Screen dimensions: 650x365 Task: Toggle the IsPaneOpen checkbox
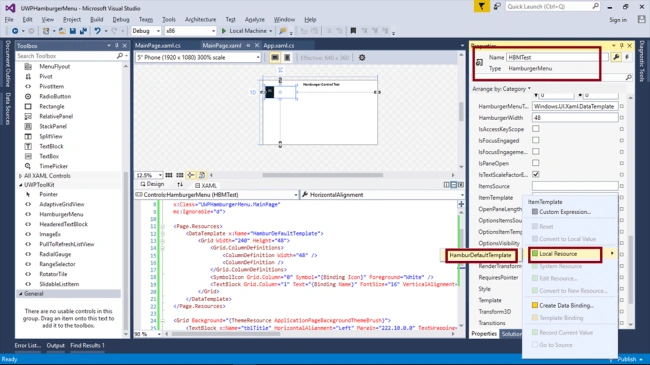(536, 163)
